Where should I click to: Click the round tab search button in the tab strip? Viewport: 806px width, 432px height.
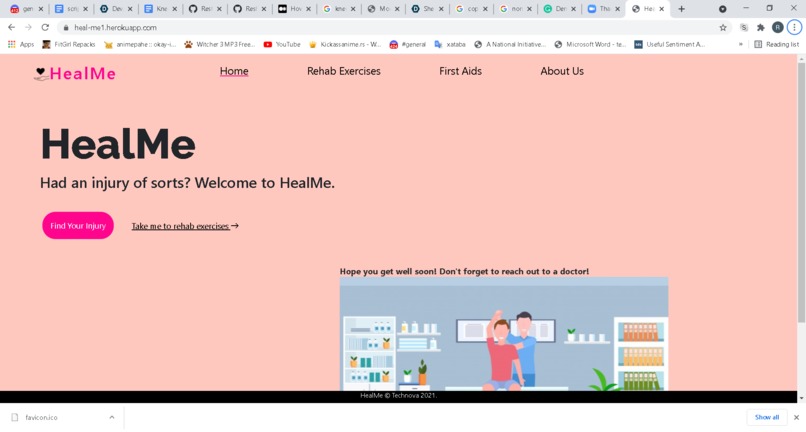tap(722, 9)
